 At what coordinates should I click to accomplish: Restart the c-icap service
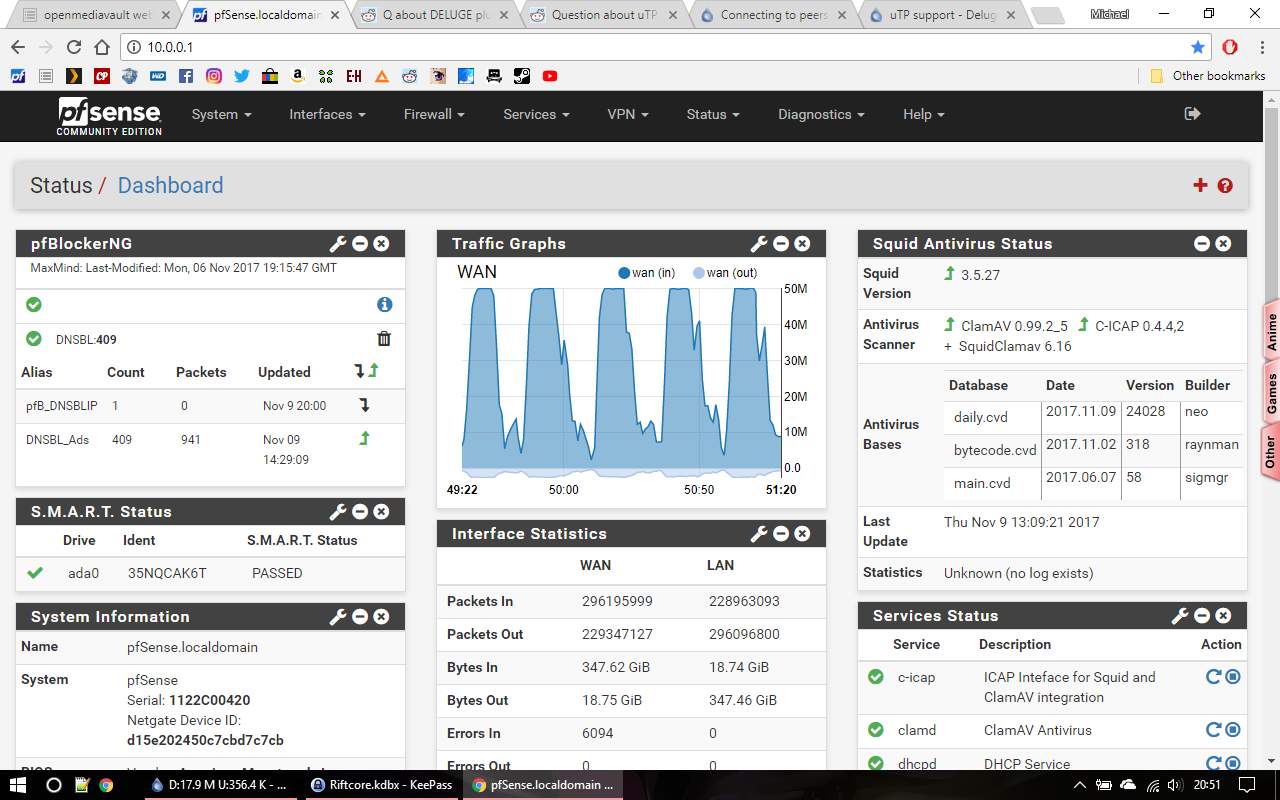point(1213,677)
